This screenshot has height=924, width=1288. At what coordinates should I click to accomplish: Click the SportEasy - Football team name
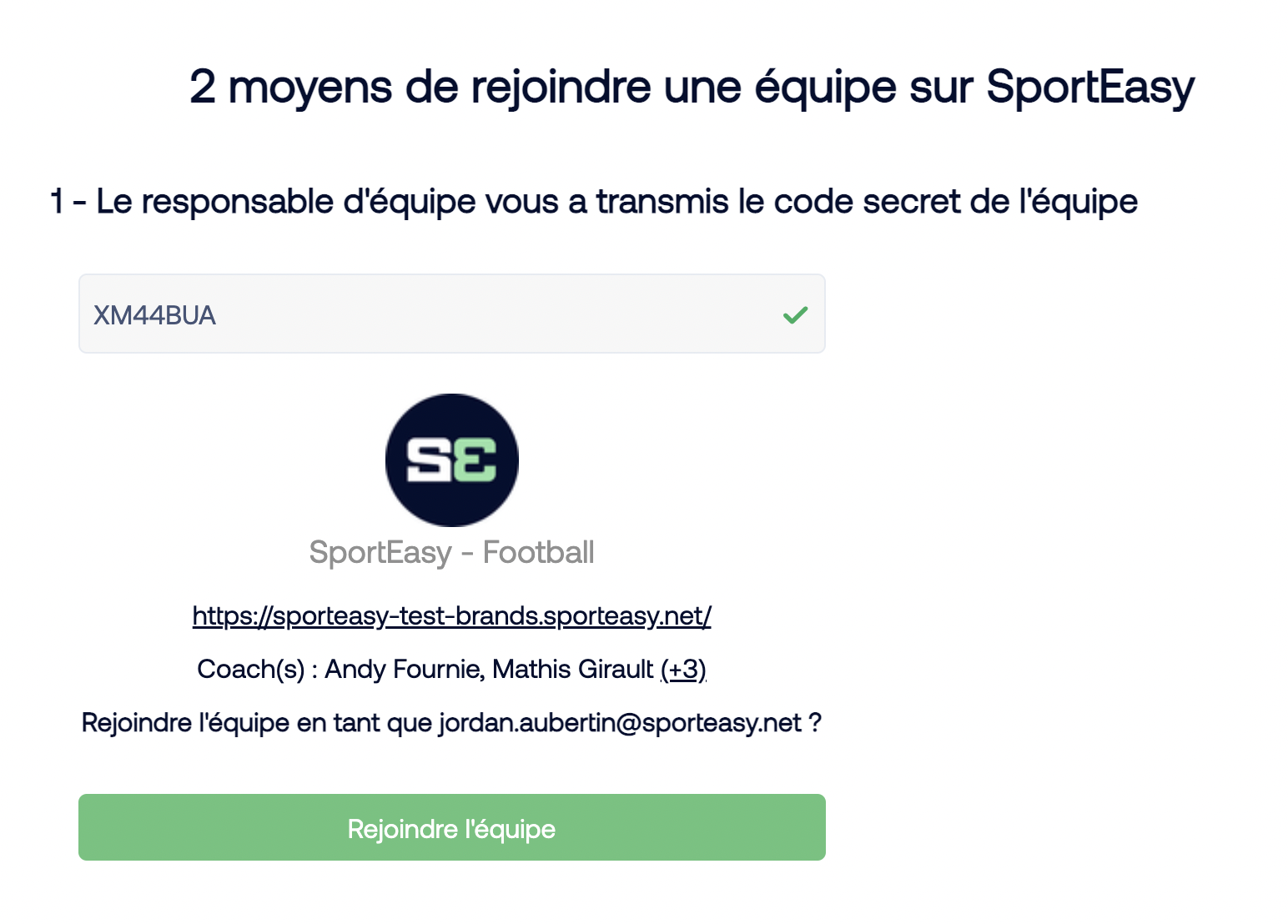point(452,552)
